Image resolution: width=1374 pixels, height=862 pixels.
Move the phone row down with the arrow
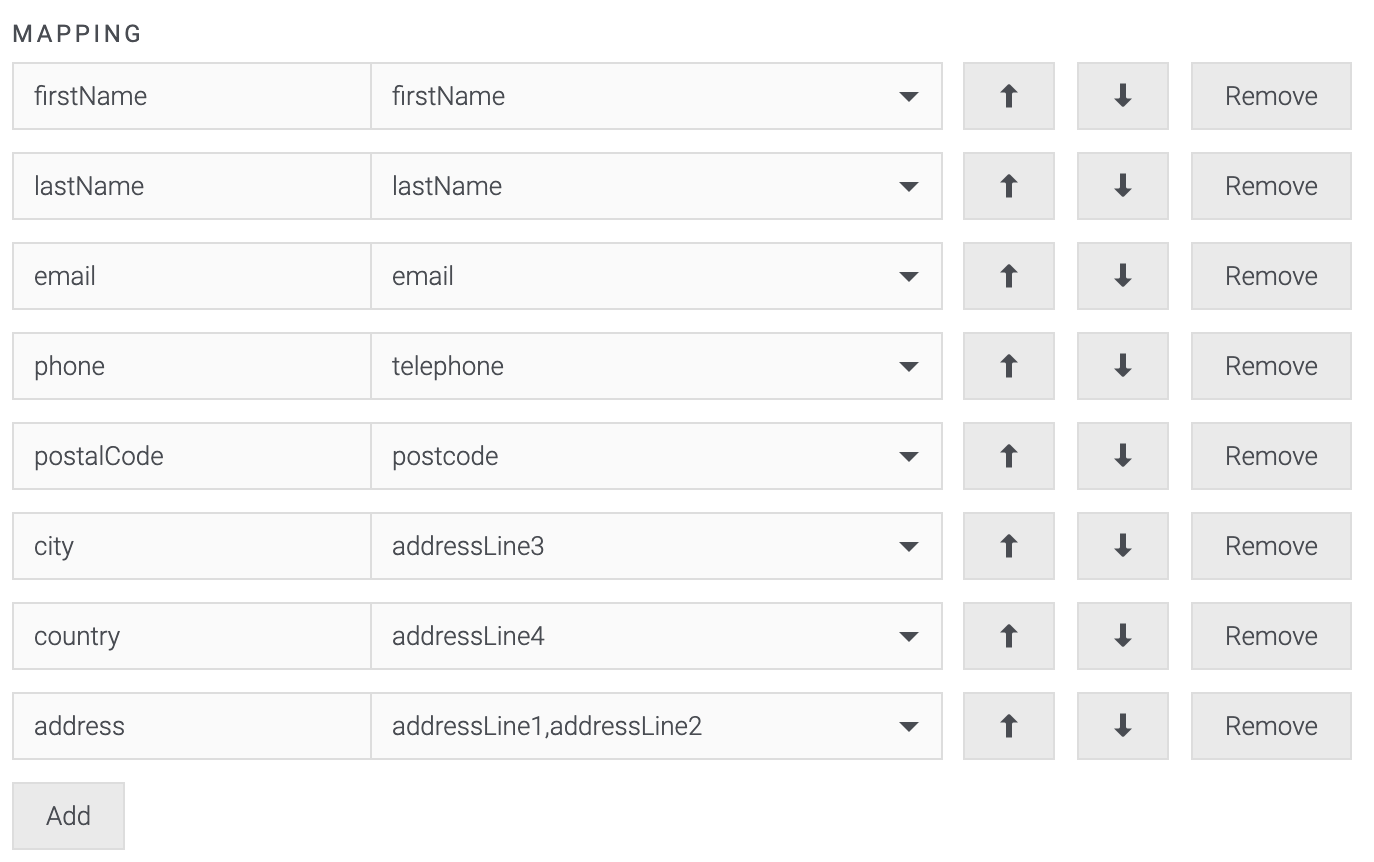pyautogui.click(x=1122, y=366)
